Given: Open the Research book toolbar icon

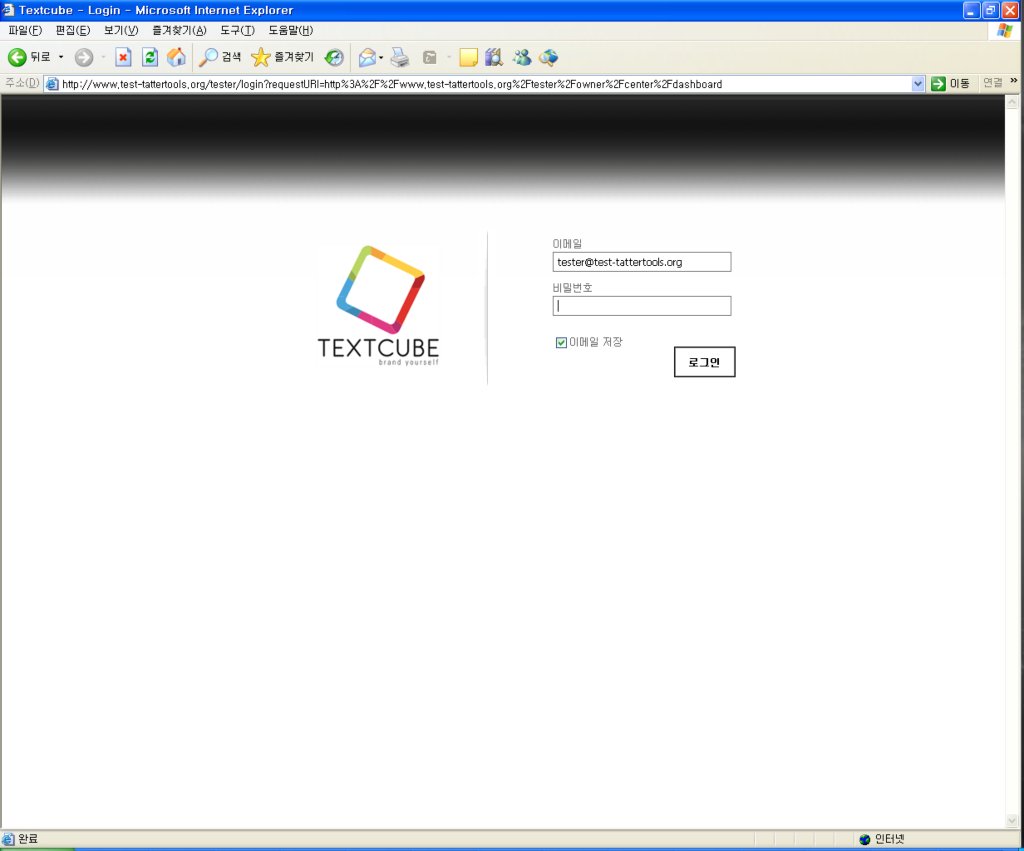Looking at the screenshot, I should [x=494, y=57].
